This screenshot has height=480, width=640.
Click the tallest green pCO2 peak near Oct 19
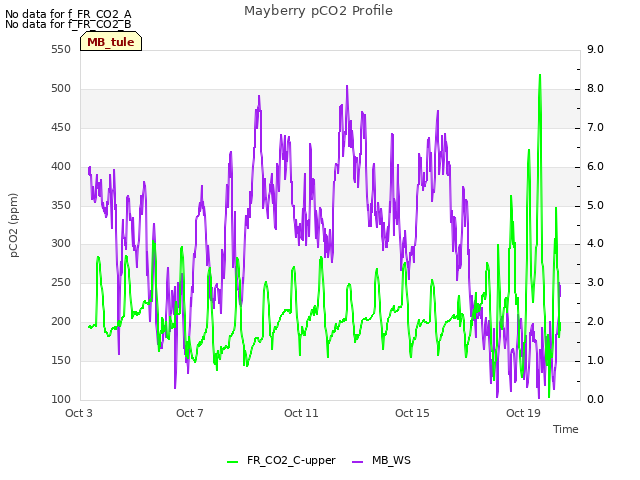tap(540, 76)
